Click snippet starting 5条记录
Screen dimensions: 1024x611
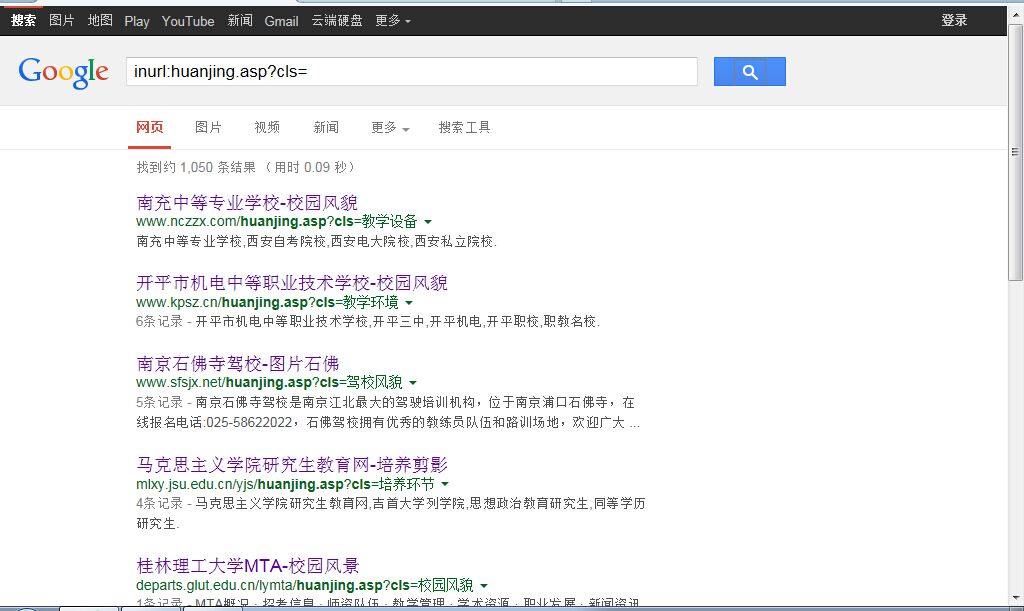pyautogui.click(x=388, y=412)
